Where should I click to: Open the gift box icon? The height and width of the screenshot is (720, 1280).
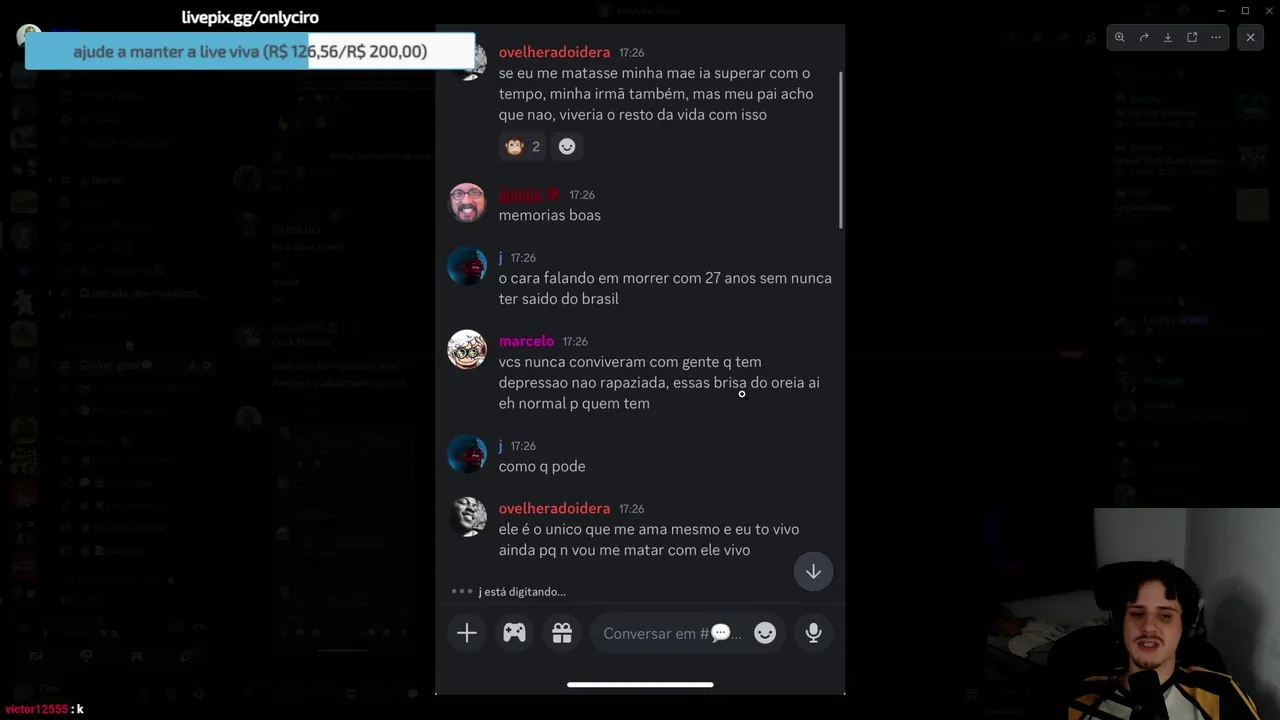click(562, 633)
